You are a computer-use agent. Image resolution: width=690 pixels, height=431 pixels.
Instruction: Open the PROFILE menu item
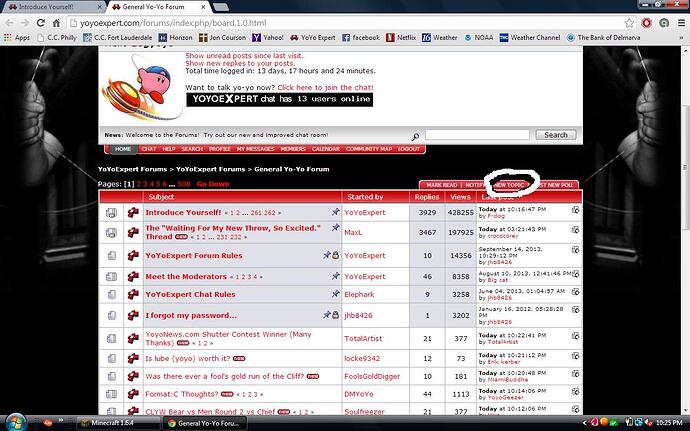(x=220, y=149)
